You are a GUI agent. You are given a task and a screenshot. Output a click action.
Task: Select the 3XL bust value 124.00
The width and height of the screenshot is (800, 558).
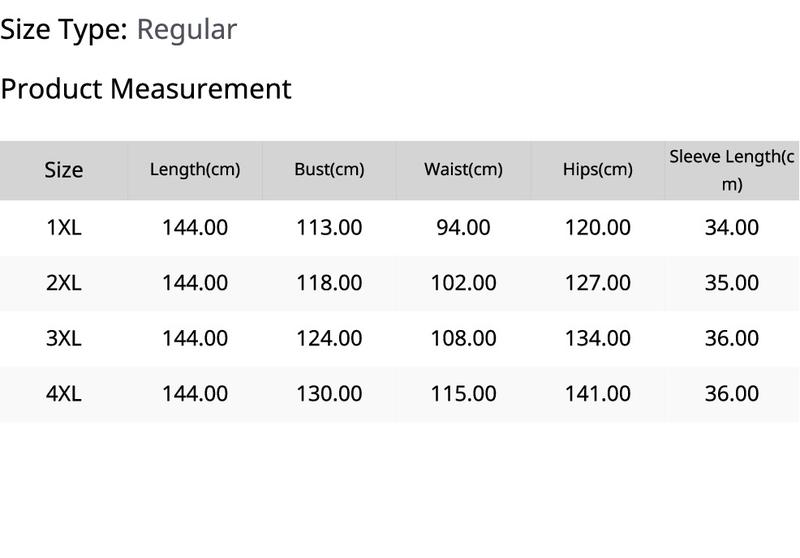point(329,338)
